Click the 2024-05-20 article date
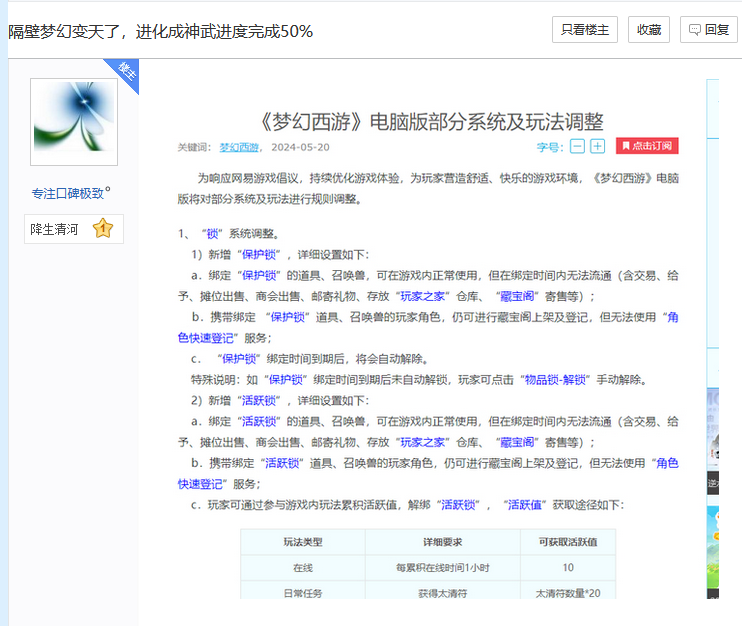 [x=300, y=147]
